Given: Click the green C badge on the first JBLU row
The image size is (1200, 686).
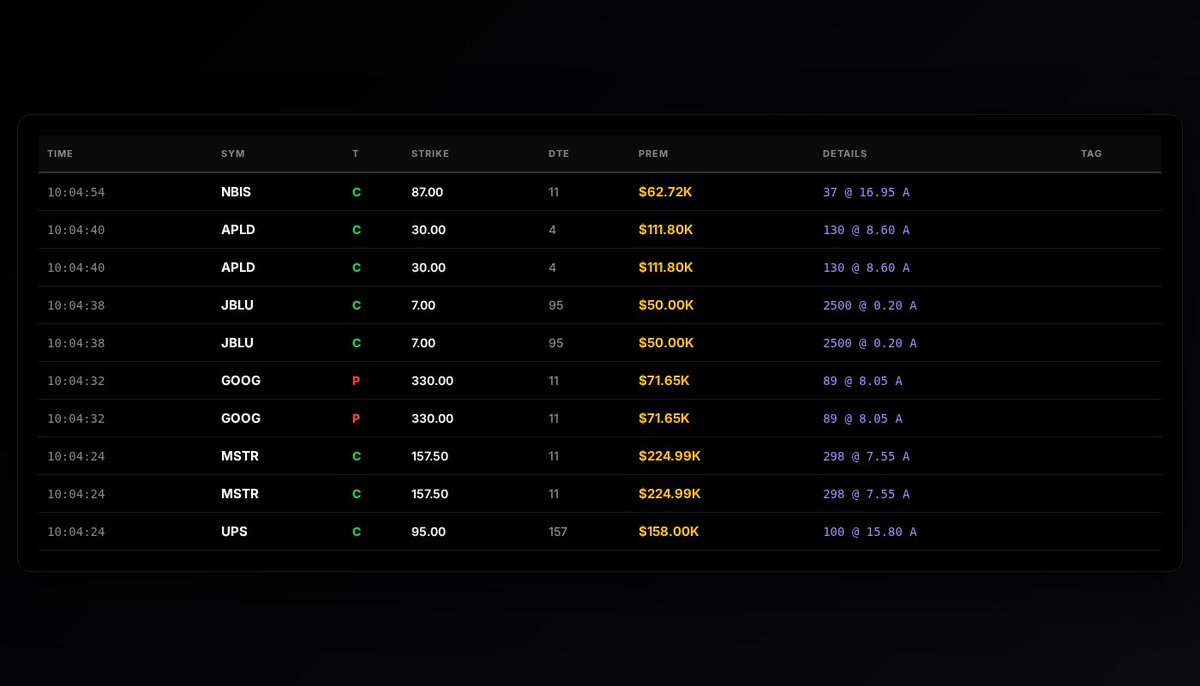Looking at the screenshot, I should 356,305.
